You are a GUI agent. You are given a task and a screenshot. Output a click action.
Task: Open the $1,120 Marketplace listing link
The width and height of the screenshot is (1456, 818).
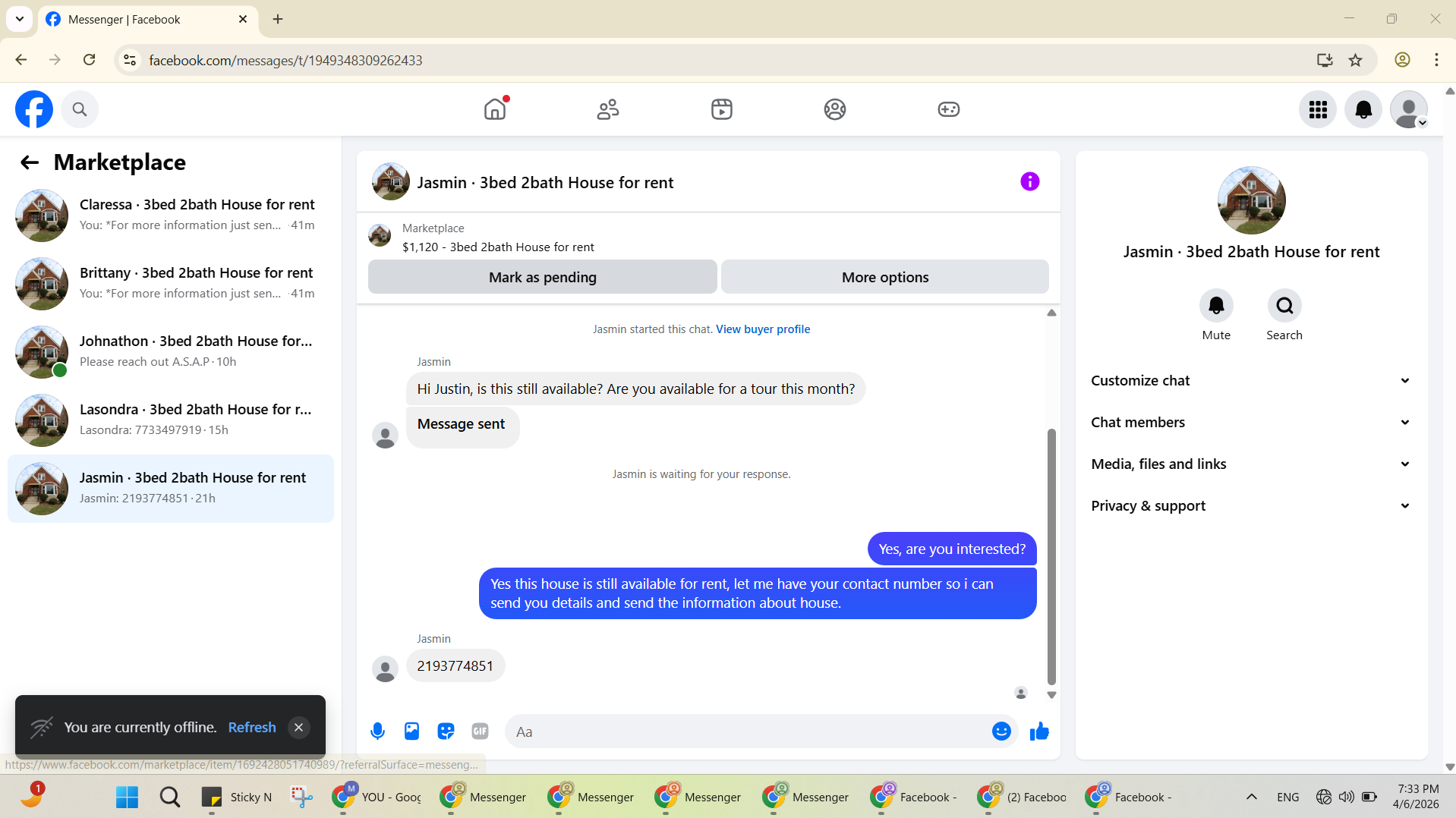coord(498,247)
